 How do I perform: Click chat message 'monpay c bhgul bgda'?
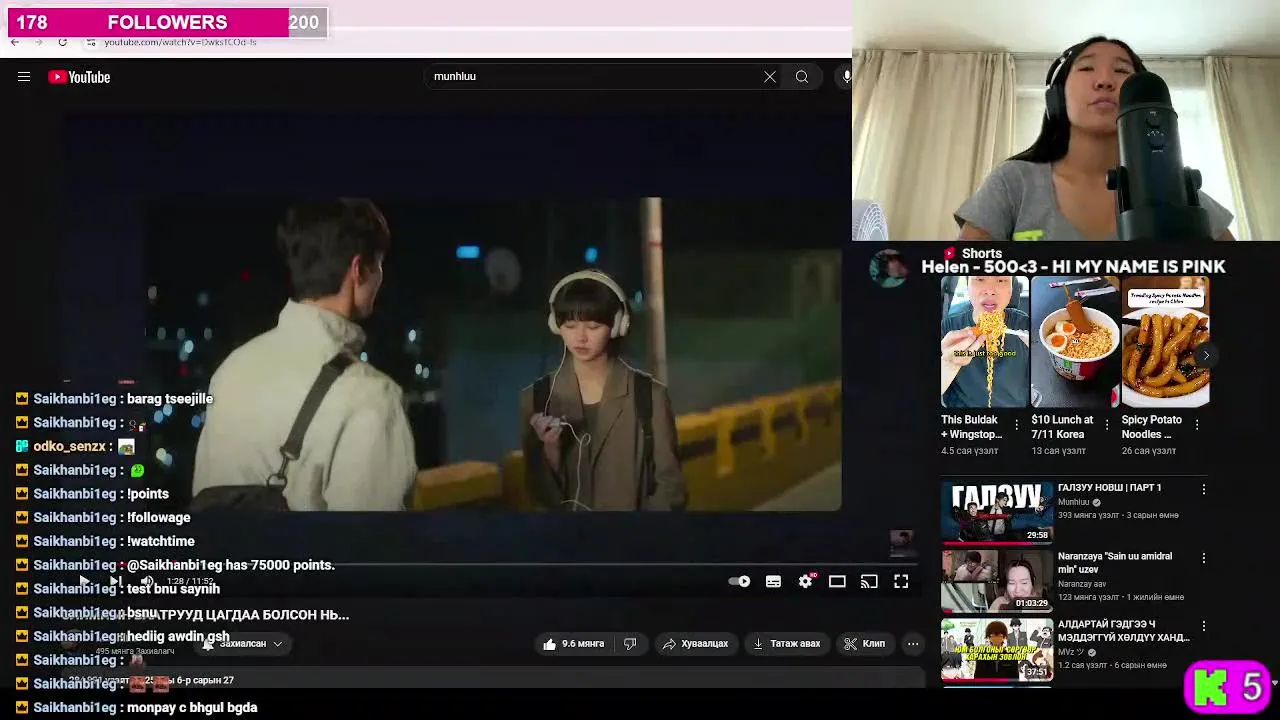coord(192,707)
